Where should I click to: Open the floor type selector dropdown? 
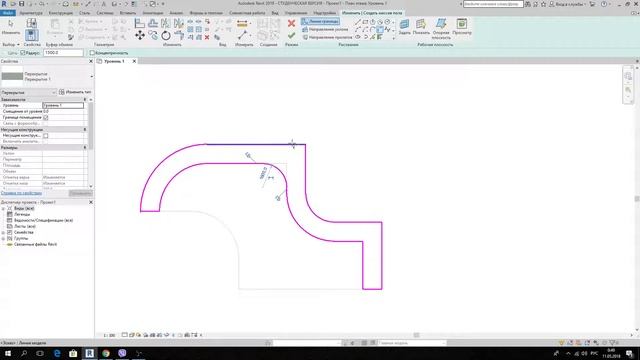pos(91,76)
